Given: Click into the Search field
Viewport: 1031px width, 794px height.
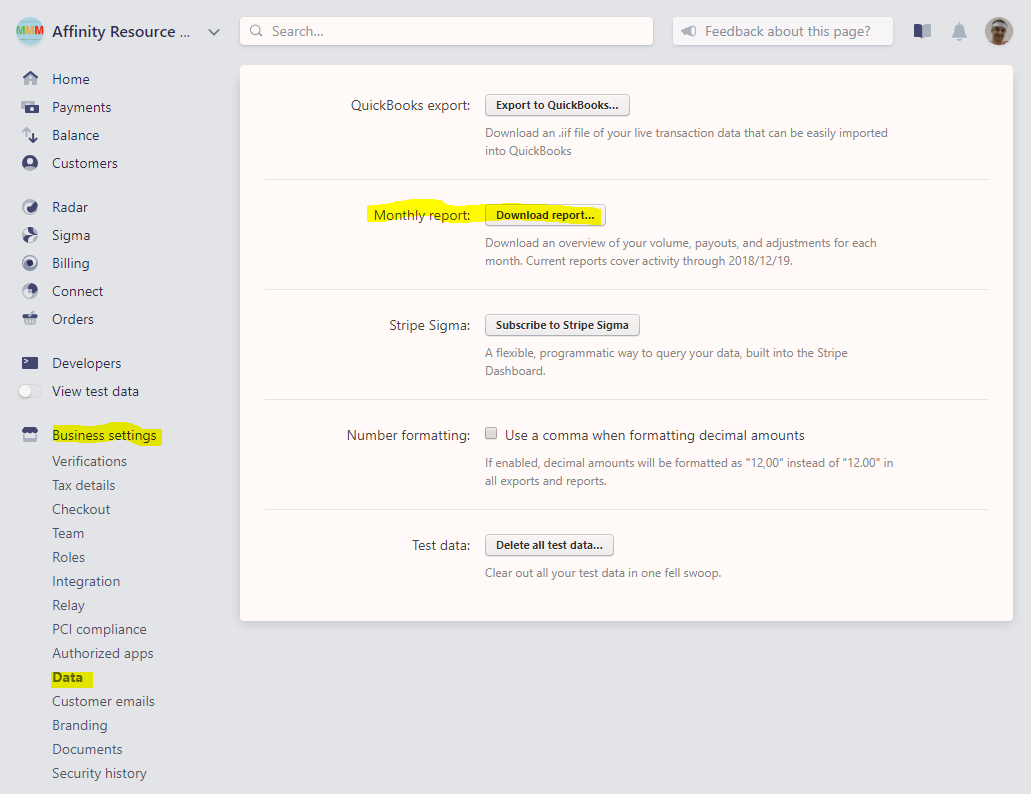Looking at the screenshot, I should pyautogui.click(x=446, y=31).
